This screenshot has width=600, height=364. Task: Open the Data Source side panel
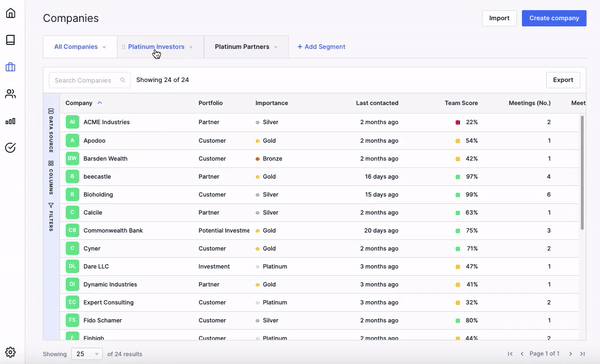[51, 130]
